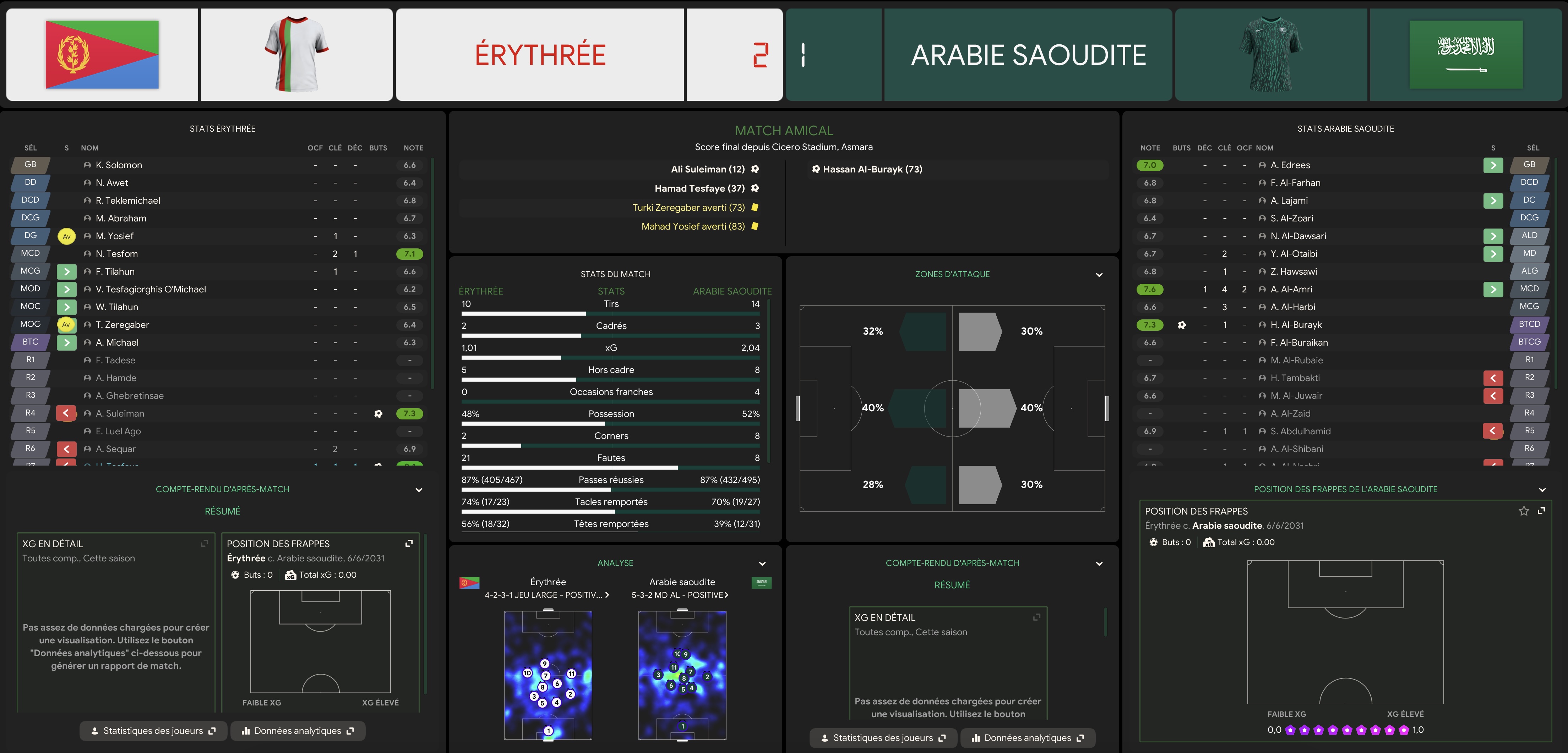Click the substituted-off arrow for F. Tilahun
This screenshot has height=753, width=1568.
pos(66,272)
